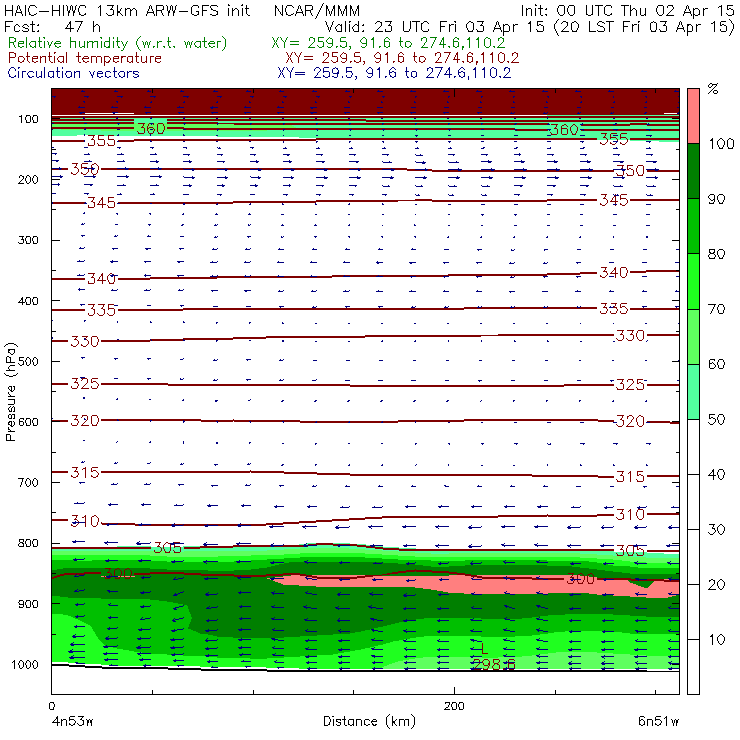Click the 'HAIC-HIWC 13km ARW-GFS init' title
Image resolution: width=740 pixels, height=740 pixels.
point(127,11)
